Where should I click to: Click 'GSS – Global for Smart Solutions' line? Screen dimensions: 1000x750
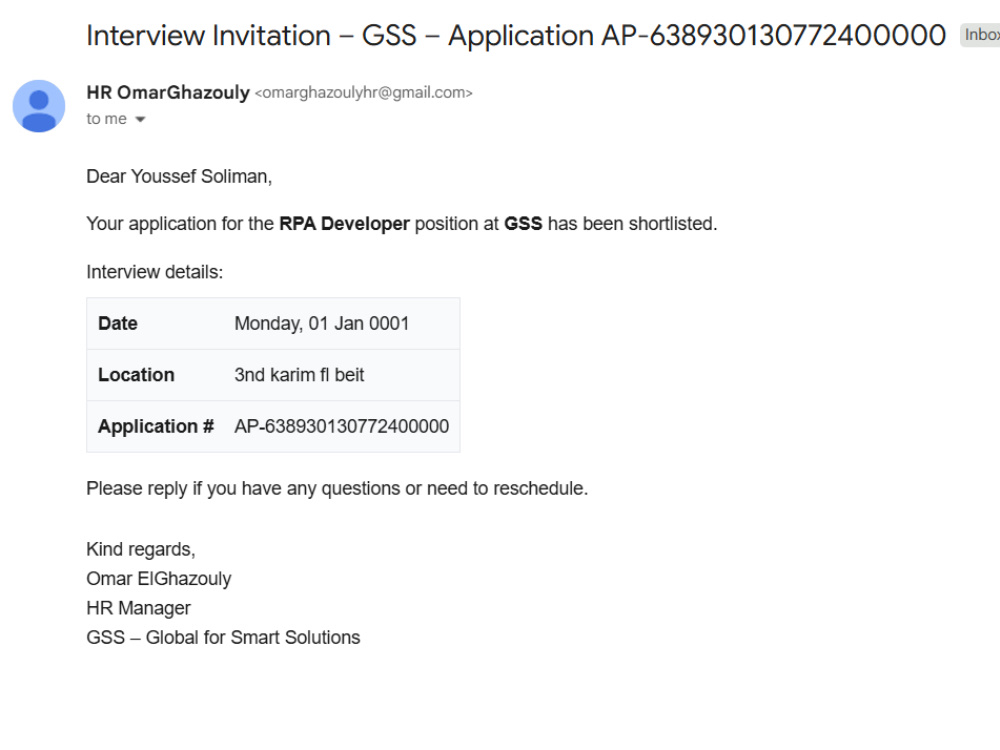223,637
